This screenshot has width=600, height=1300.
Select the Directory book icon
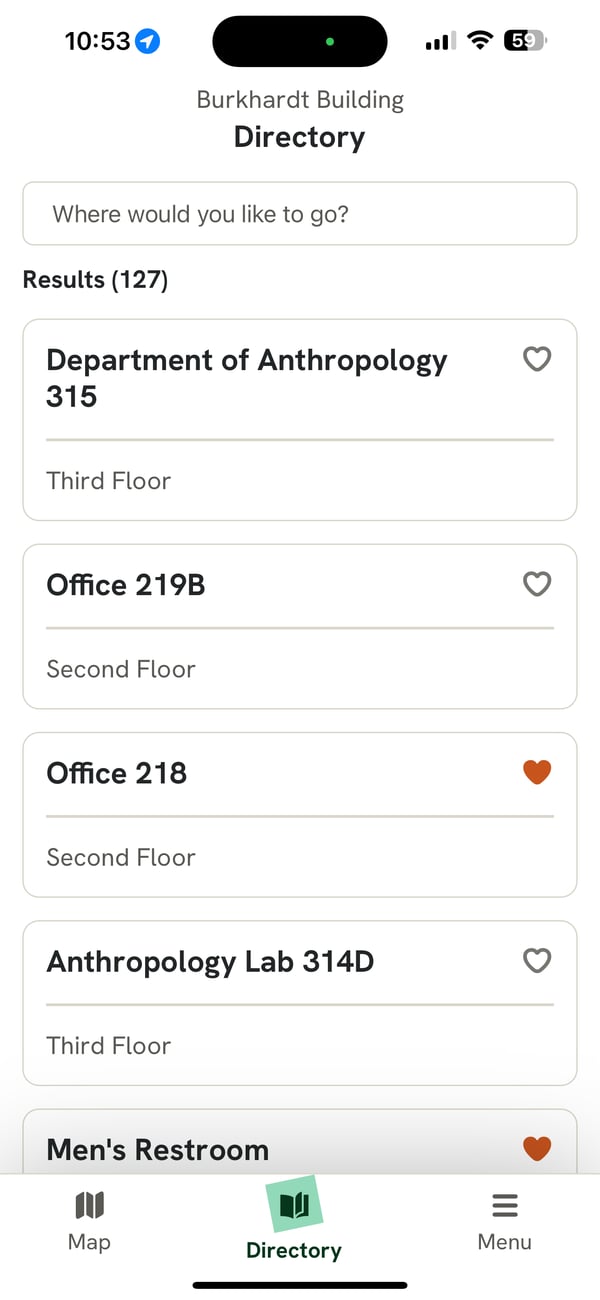[294, 1204]
